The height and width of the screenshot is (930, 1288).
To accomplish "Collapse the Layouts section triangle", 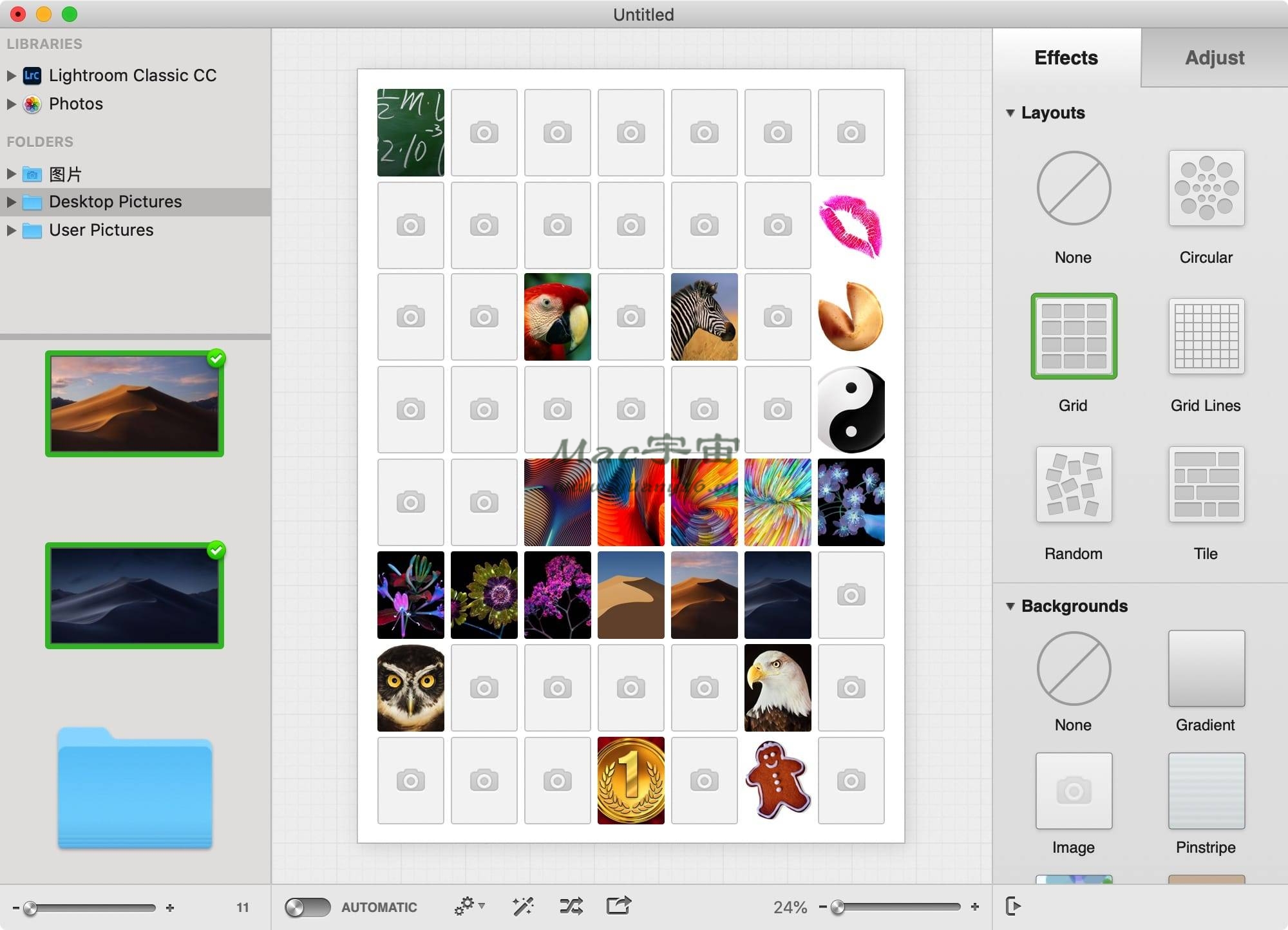I will point(1010,113).
